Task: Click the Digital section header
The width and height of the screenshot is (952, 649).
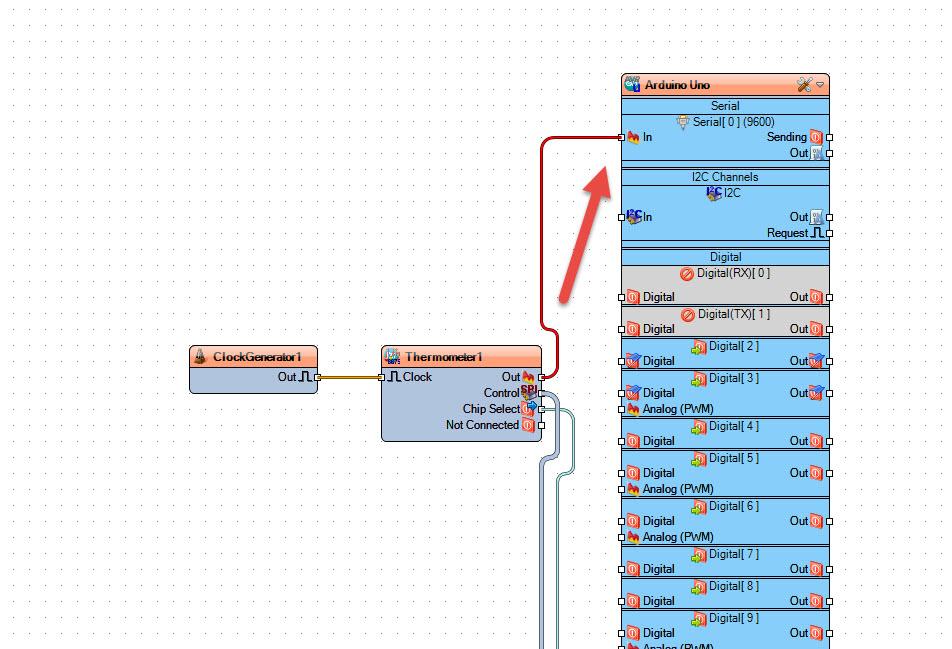Action: tap(726, 257)
